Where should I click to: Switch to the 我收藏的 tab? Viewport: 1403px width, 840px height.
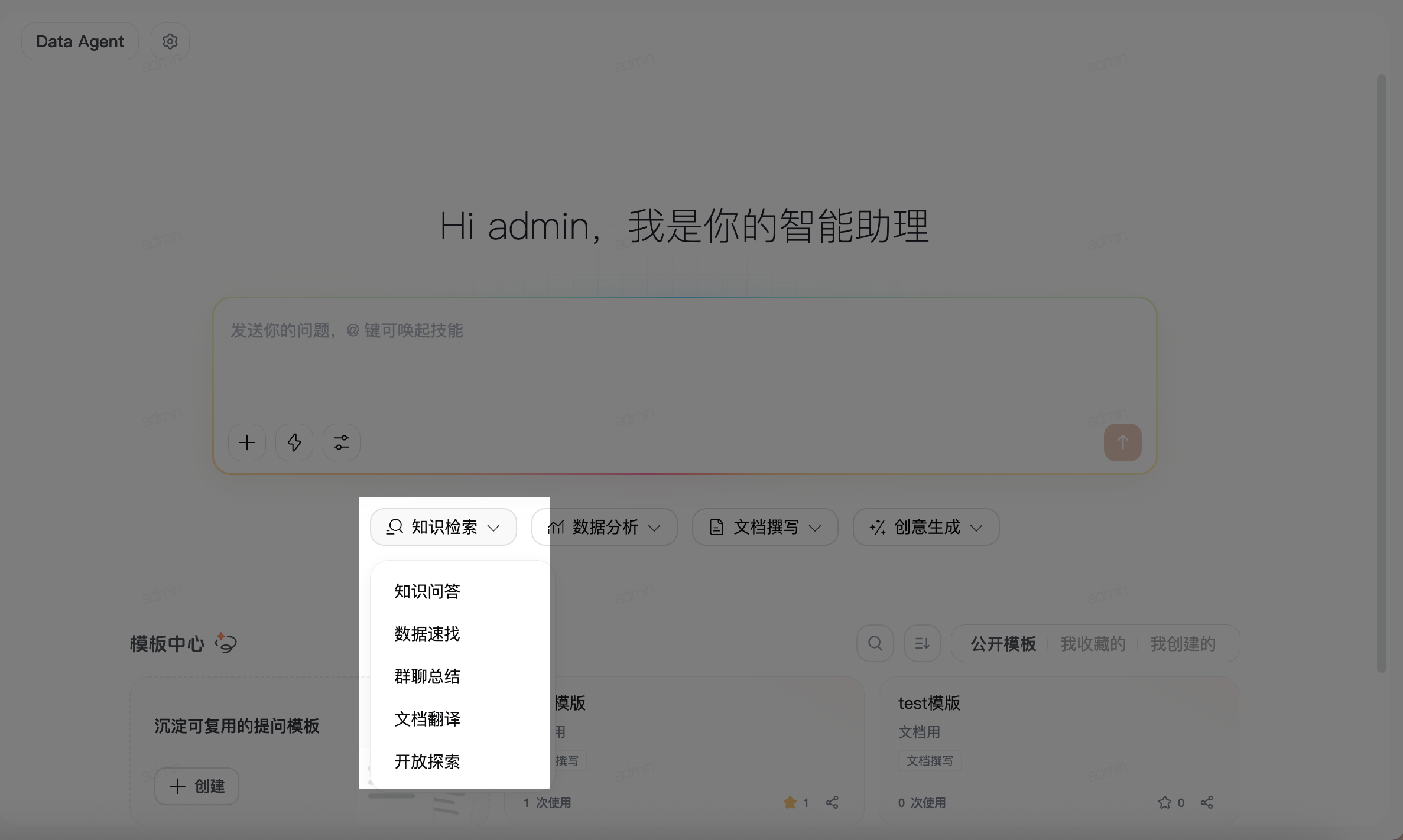click(x=1093, y=643)
